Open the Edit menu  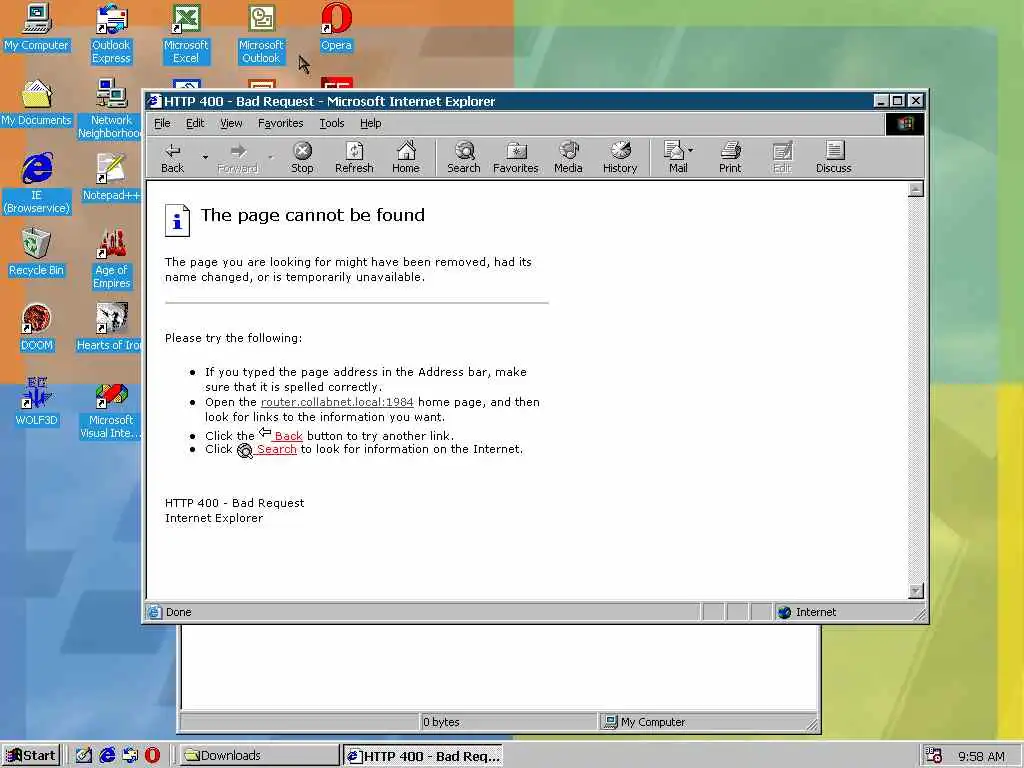(x=195, y=123)
